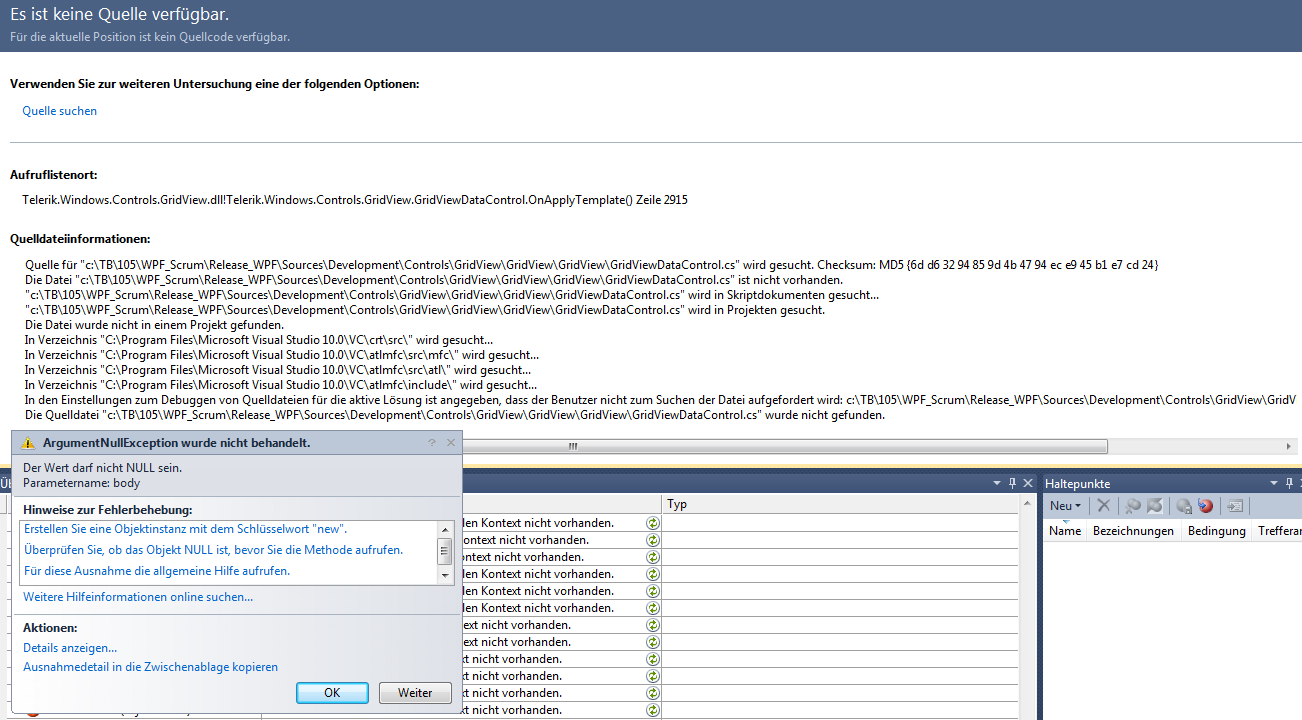Click the Haltepunkte panel title
This screenshot has height=720, width=1302.
[1078, 483]
